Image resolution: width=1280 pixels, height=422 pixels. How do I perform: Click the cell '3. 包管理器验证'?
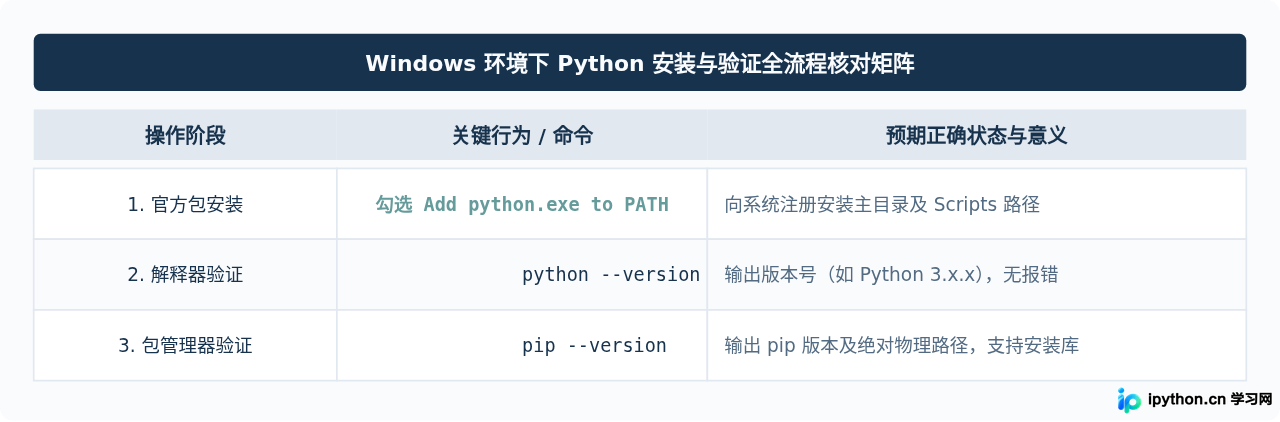(x=185, y=345)
